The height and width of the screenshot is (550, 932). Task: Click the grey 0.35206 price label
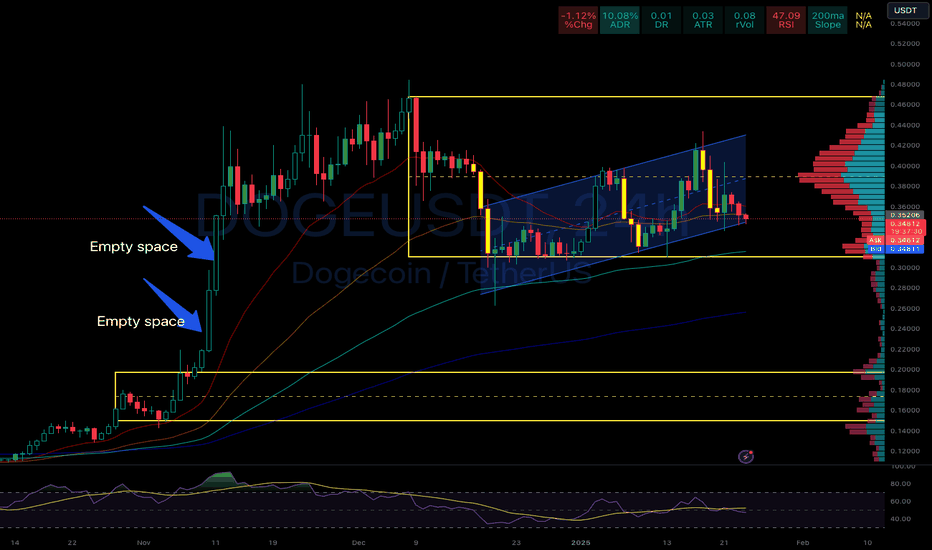pyautogui.click(x=905, y=215)
